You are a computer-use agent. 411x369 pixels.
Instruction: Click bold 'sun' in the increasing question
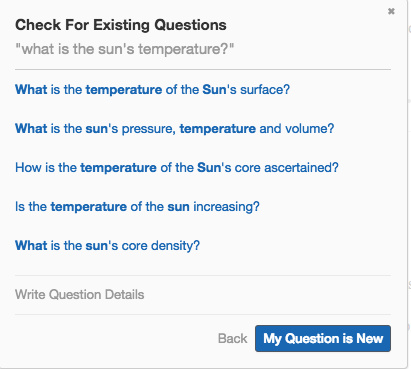[x=178, y=207]
